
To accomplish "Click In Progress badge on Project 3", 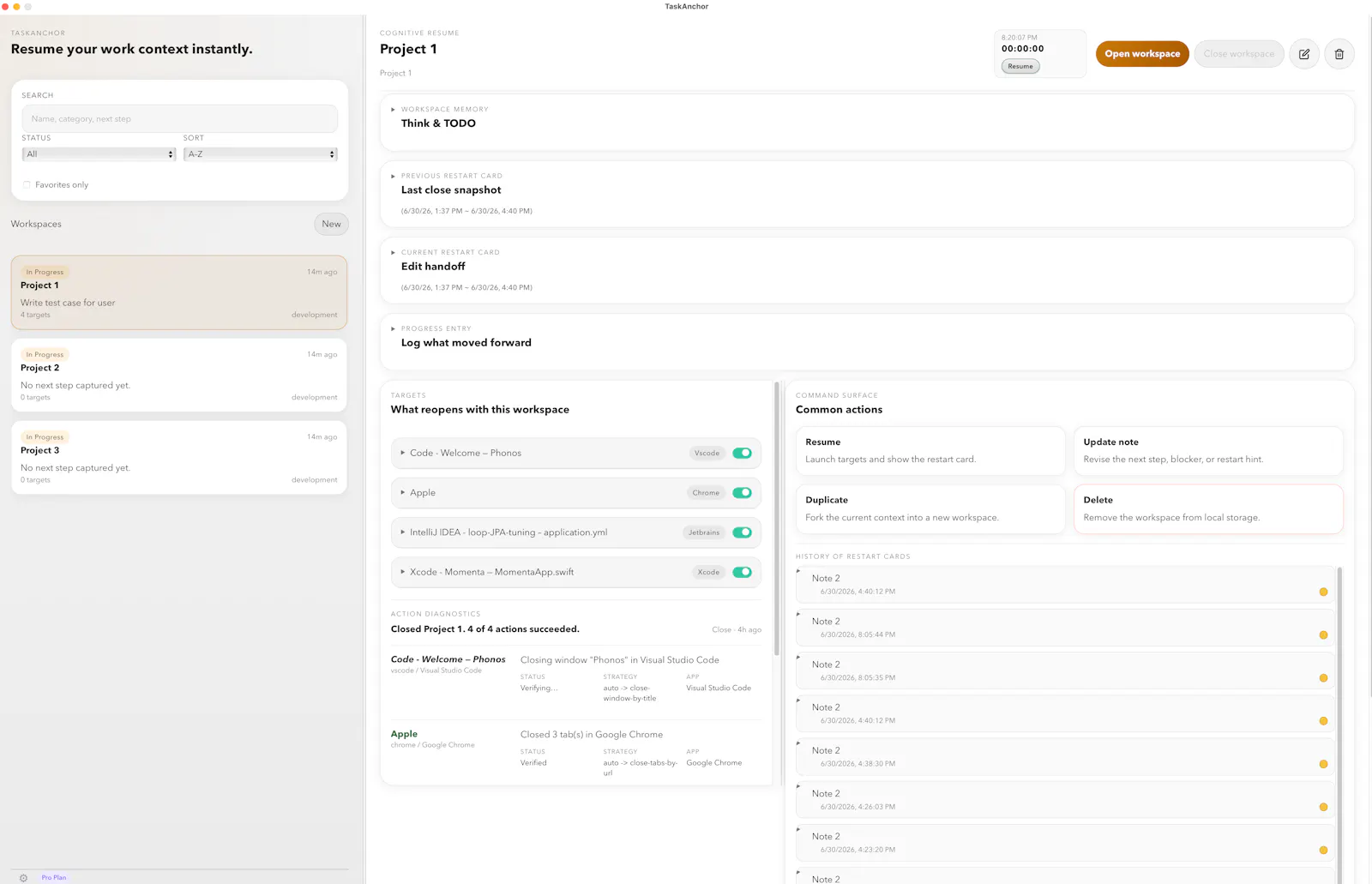I will [45, 437].
